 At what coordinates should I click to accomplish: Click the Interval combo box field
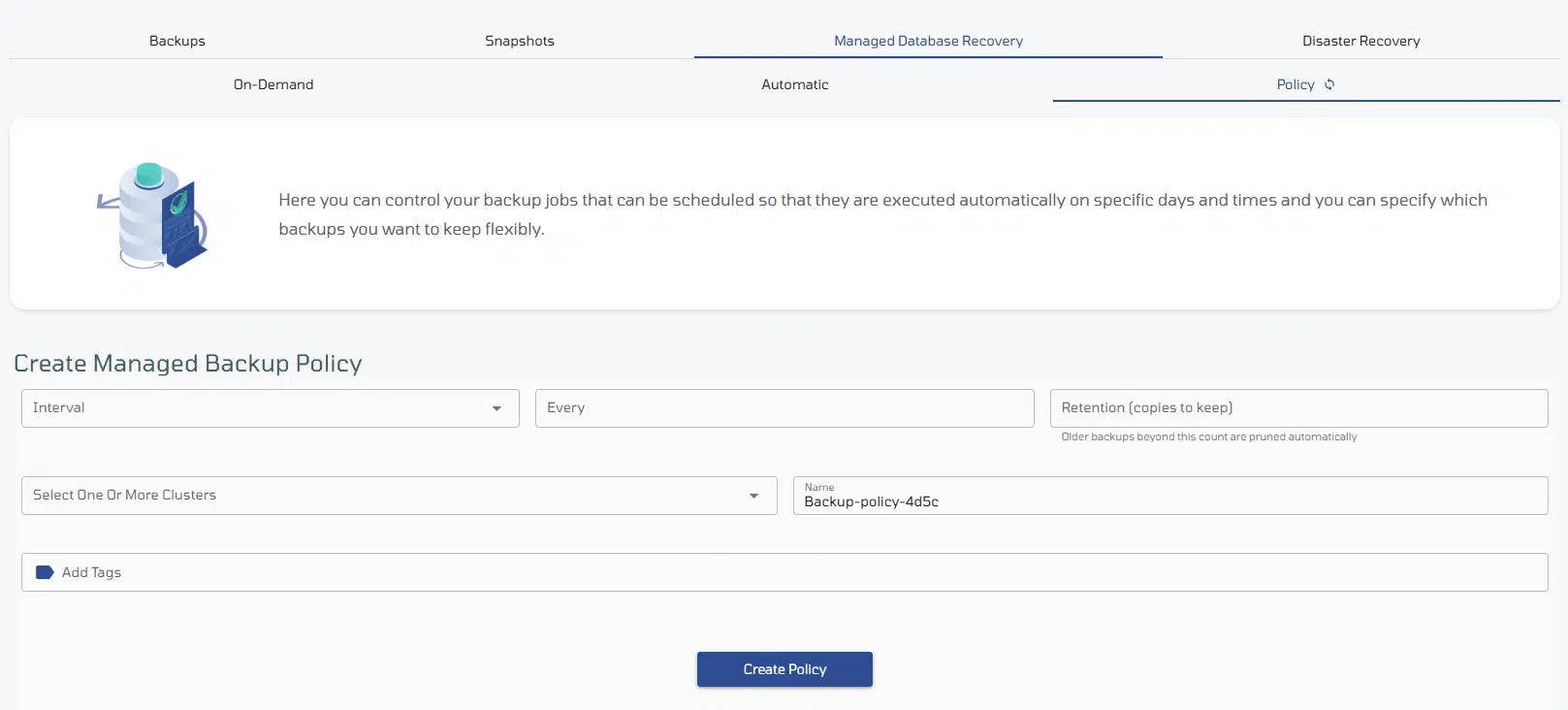[271, 408]
